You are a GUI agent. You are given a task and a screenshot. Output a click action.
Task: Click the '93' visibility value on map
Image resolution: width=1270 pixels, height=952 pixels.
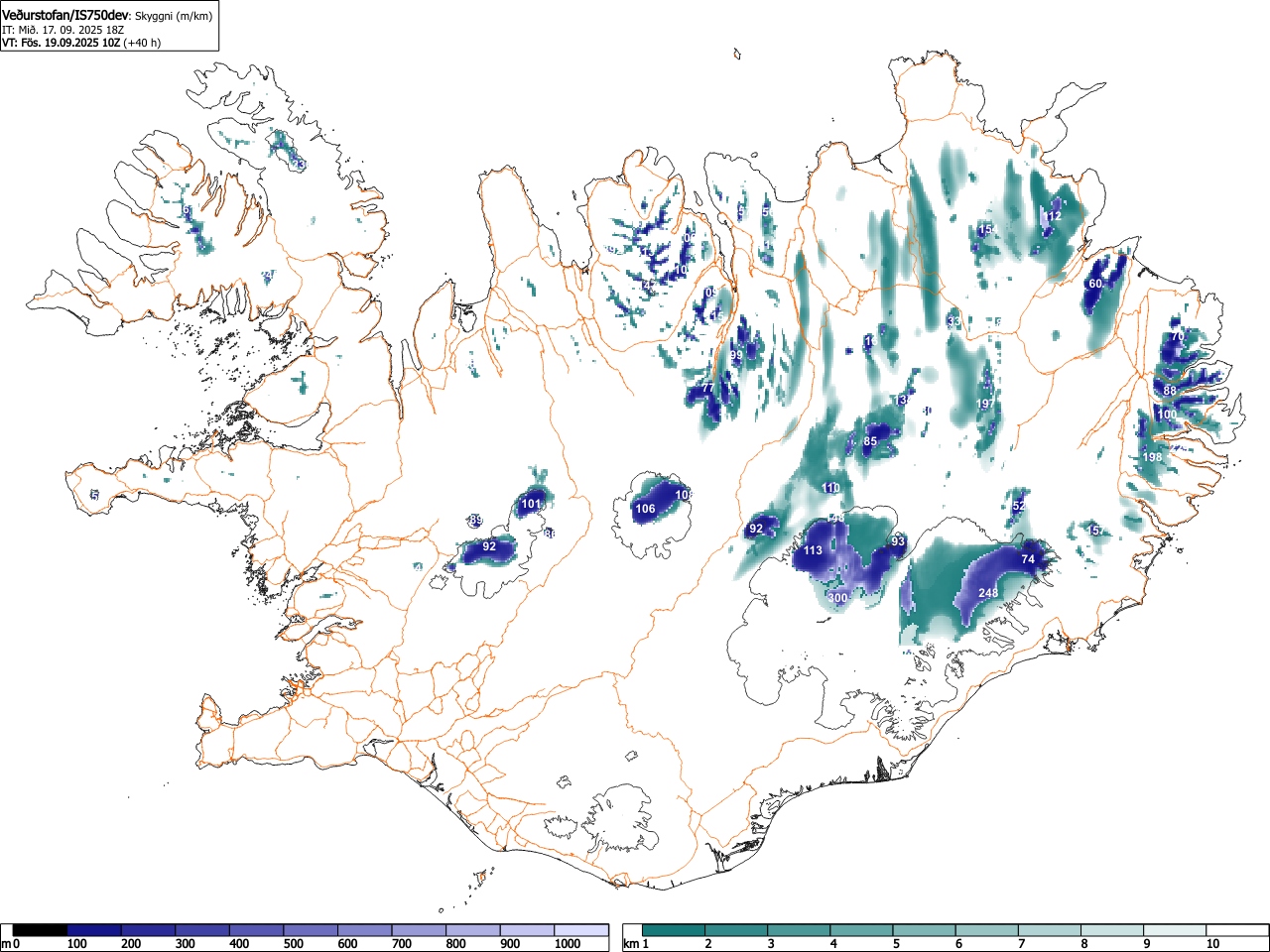(x=898, y=541)
